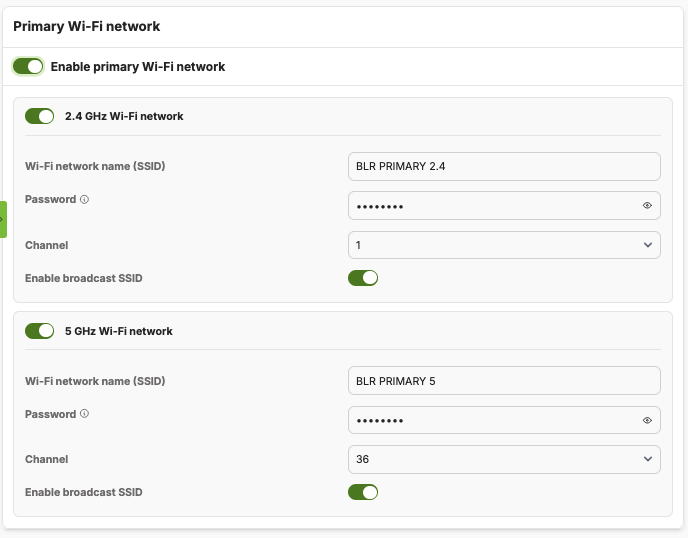
Task: Disable broadcast SSID for 5 GHz network
Action: (x=363, y=492)
